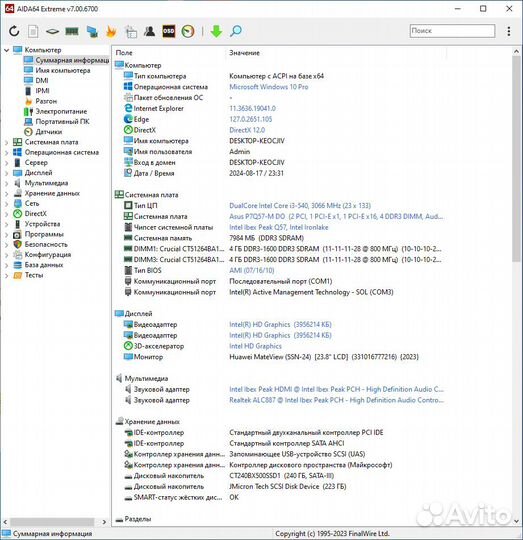The height and width of the screenshot is (540, 523).
Task: Open the three-dot menu button
Action: click(x=509, y=31)
